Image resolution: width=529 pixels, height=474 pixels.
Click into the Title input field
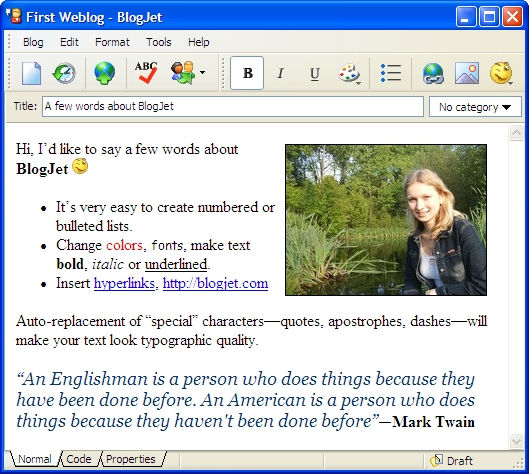[x=233, y=107]
